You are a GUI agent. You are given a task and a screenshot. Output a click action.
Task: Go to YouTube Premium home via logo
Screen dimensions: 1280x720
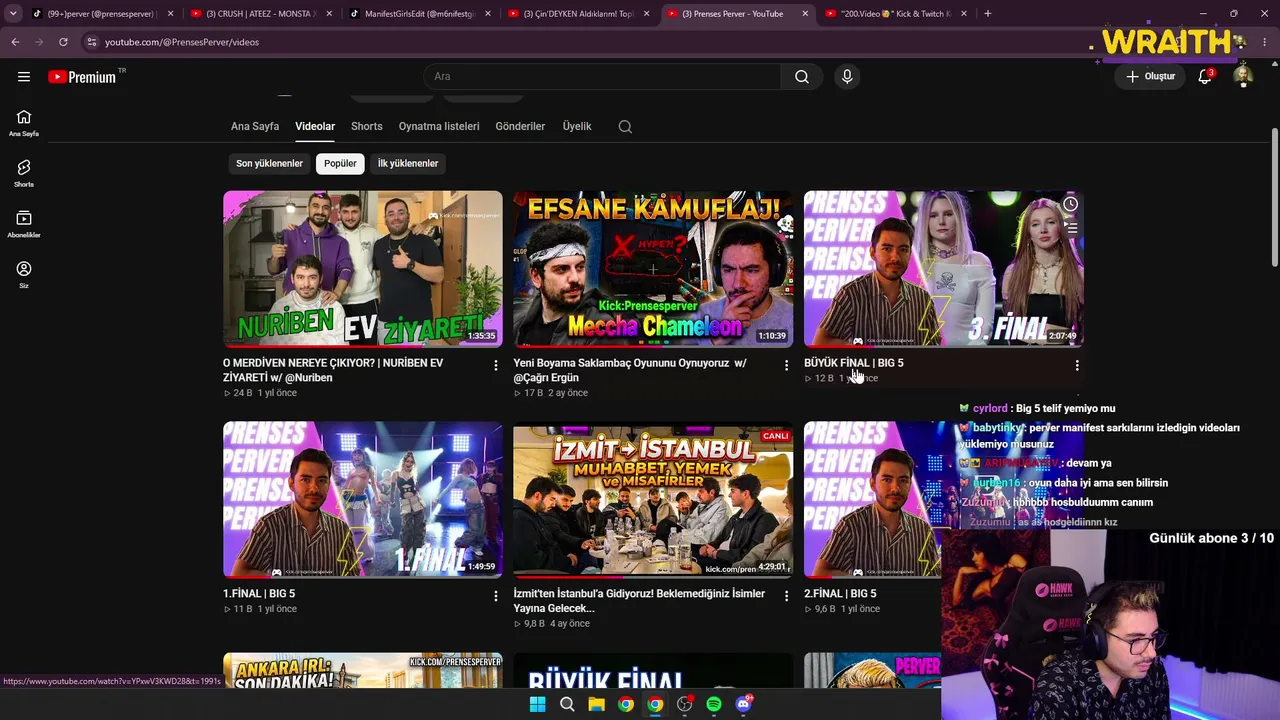(x=82, y=77)
